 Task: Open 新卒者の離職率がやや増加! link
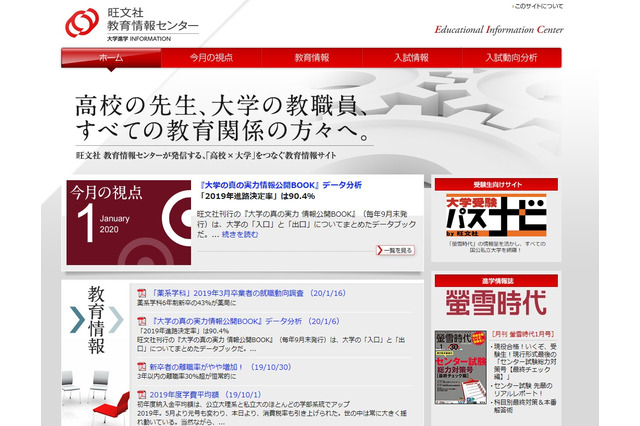pyautogui.click(x=220, y=367)
